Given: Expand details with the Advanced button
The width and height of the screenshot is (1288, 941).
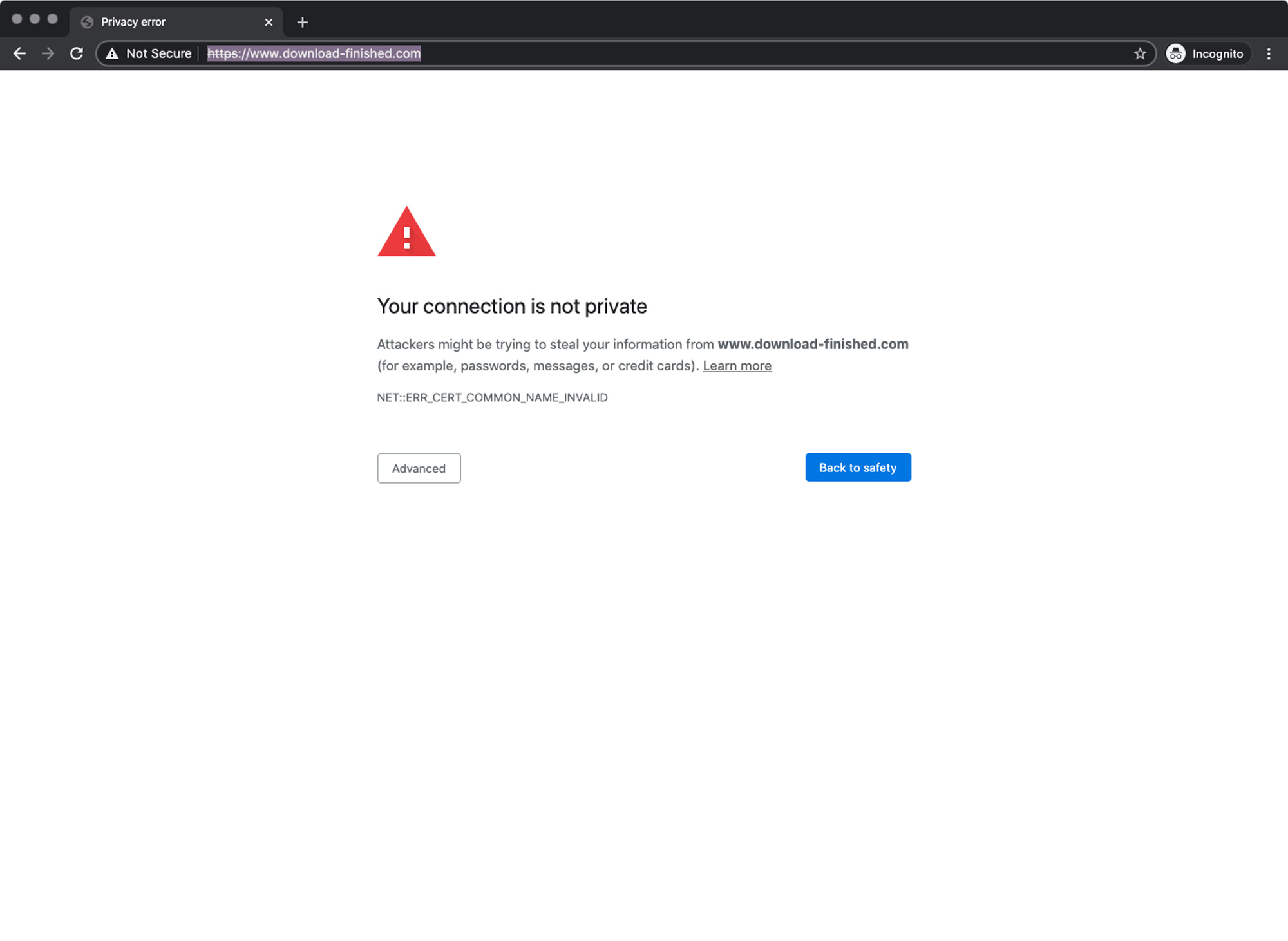Looking at the screenshot, I should (419, 468).
